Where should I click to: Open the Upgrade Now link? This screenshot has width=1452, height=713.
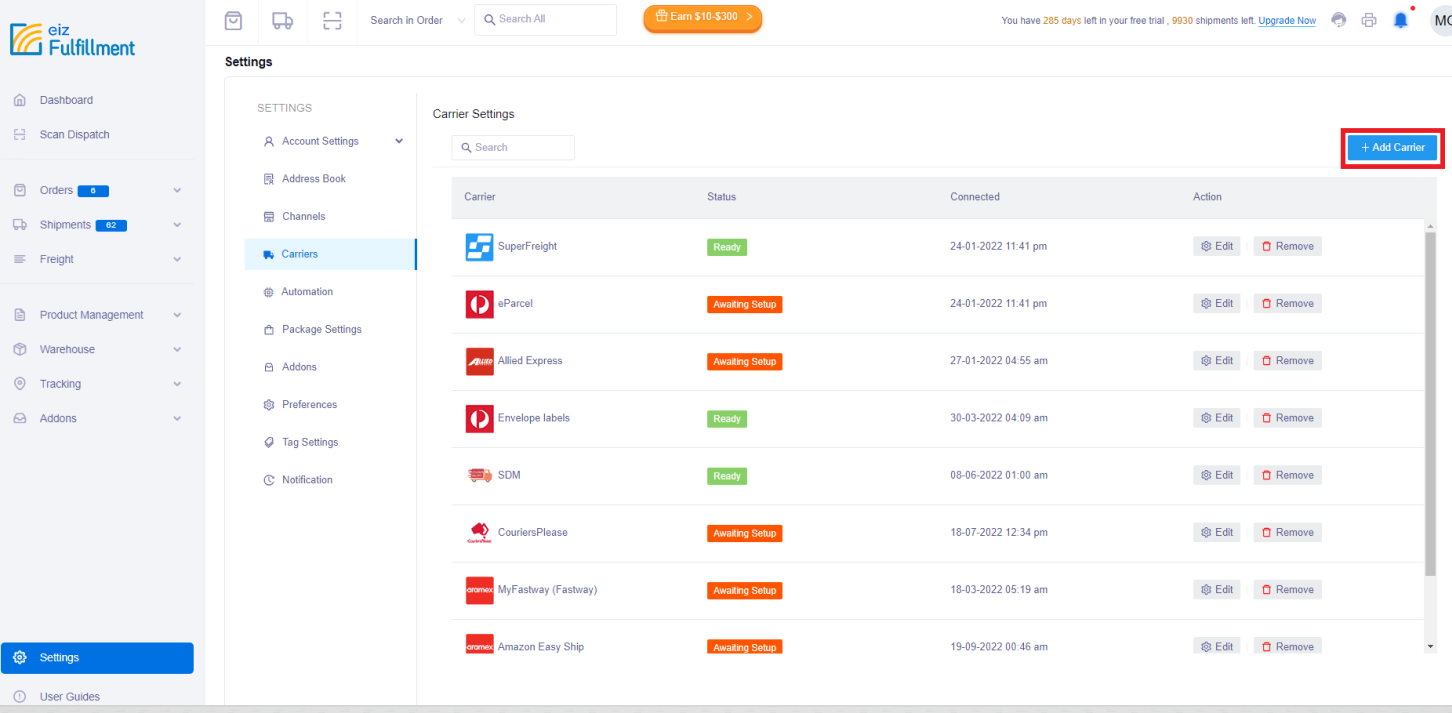(1287, 20)
